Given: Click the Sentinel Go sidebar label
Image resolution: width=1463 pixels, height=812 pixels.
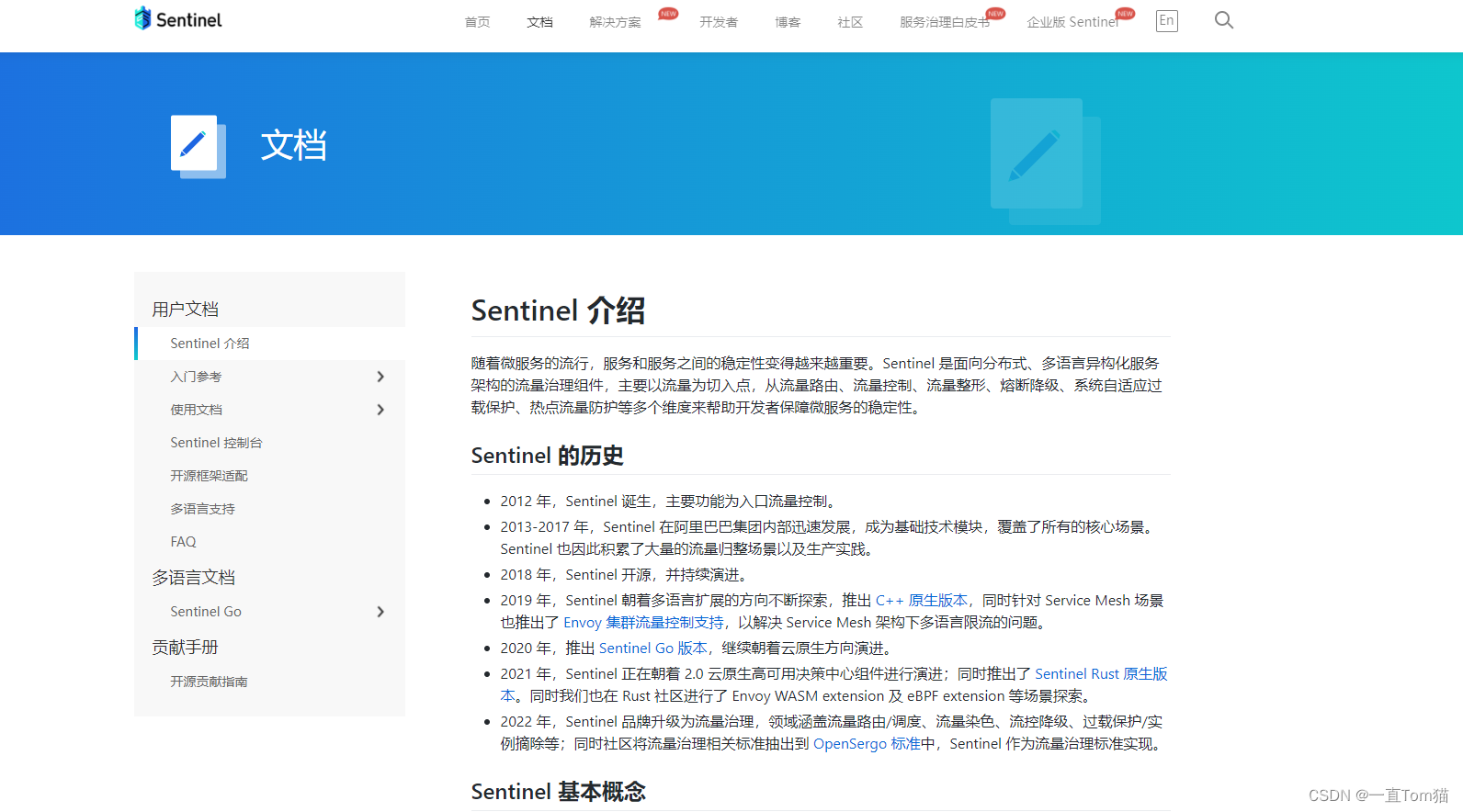Looking at the screenshot, I should [206, 612].
